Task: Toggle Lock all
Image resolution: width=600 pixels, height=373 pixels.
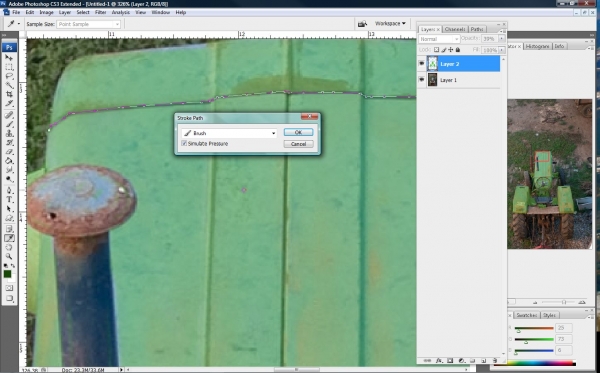Action: [458, 50]
